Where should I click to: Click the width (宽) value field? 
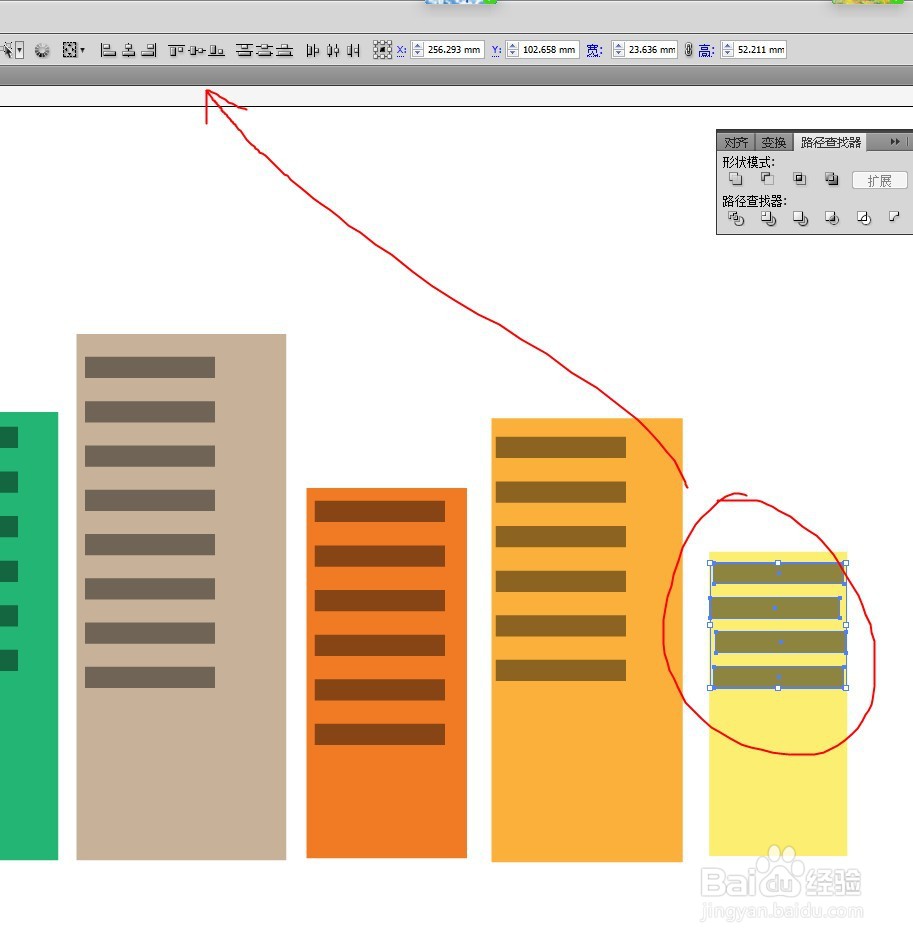click(x=652, y=50)
